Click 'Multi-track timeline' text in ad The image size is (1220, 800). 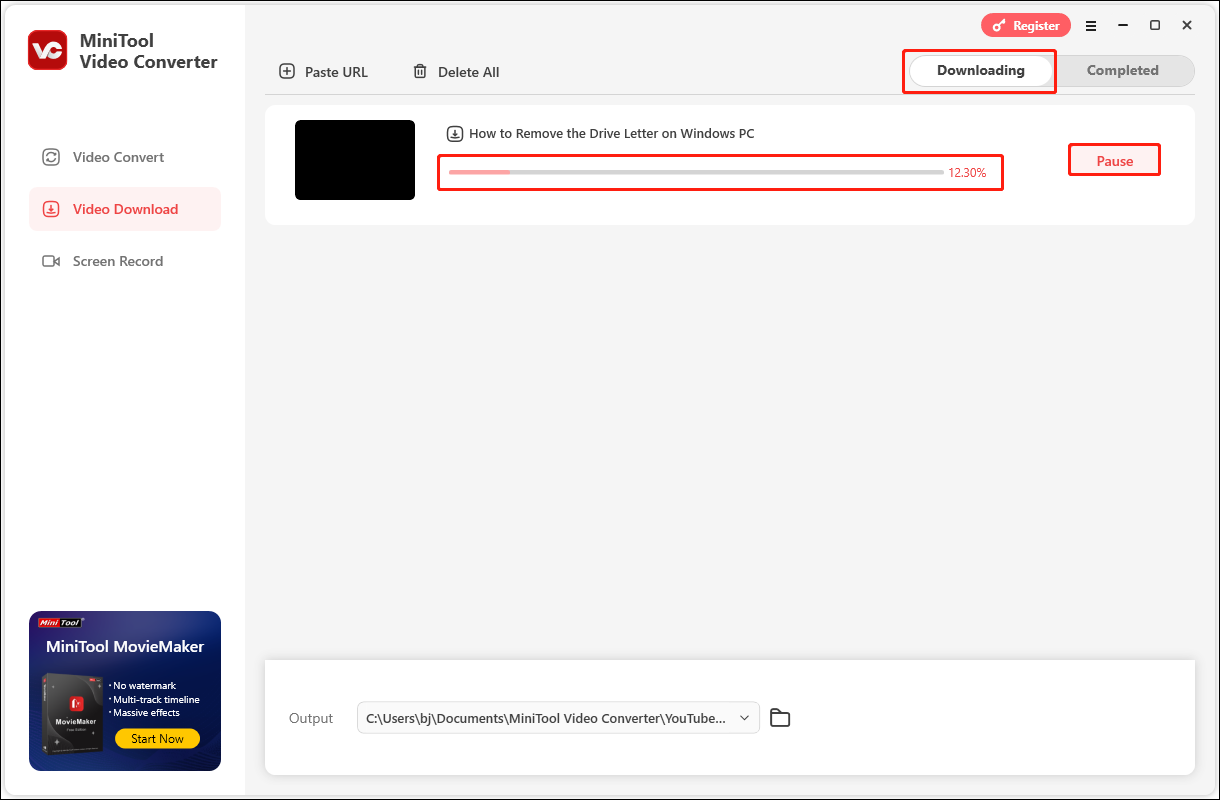(156, 700)
